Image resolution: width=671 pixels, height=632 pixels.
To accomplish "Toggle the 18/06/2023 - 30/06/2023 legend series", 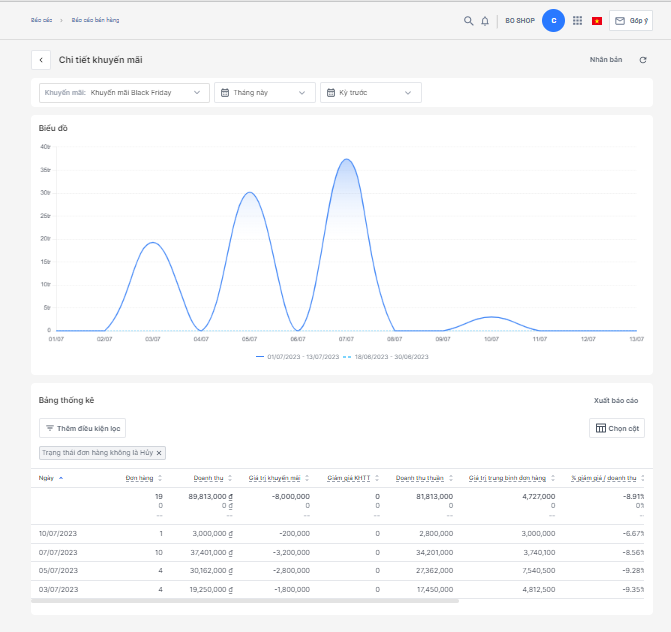I will (391, 356).
